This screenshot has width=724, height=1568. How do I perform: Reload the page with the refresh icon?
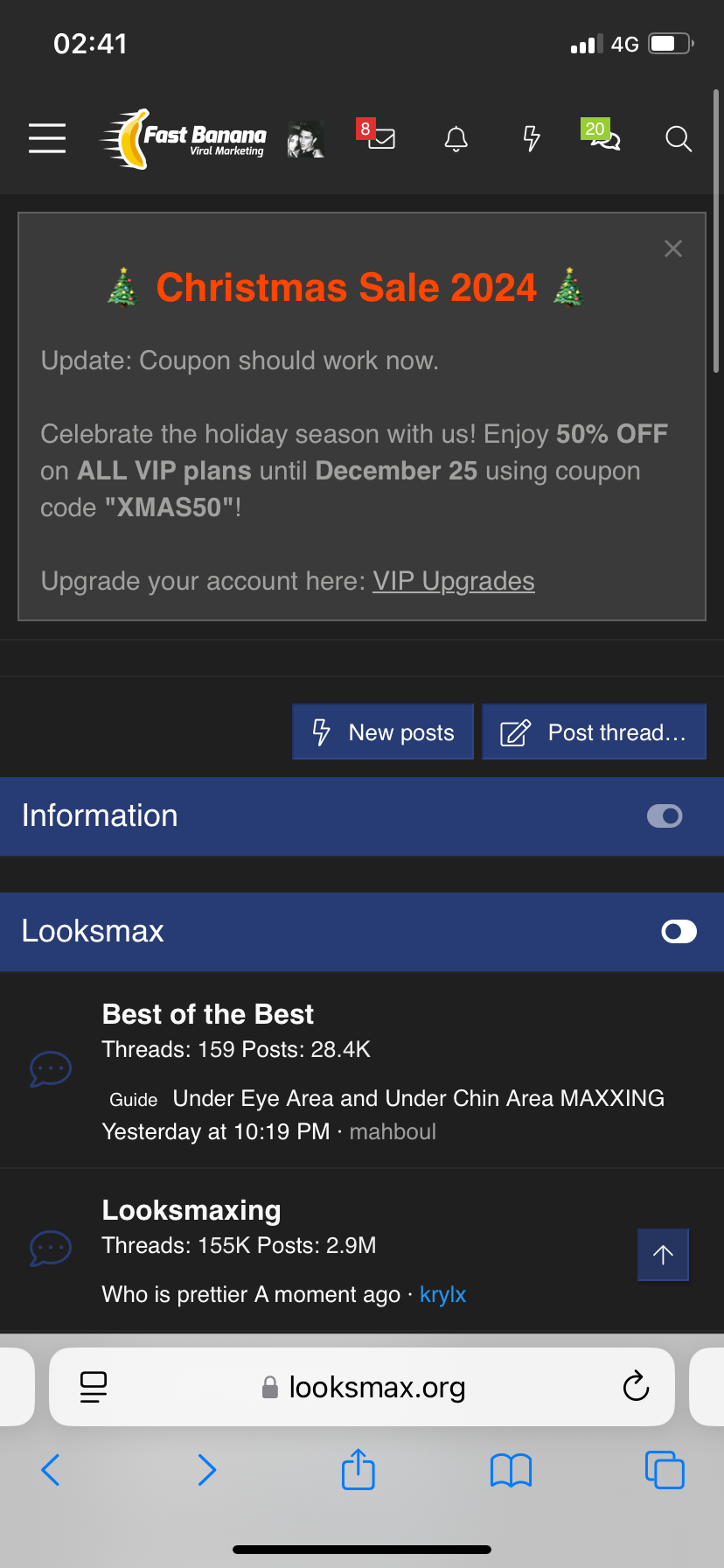coord(636,1386)
